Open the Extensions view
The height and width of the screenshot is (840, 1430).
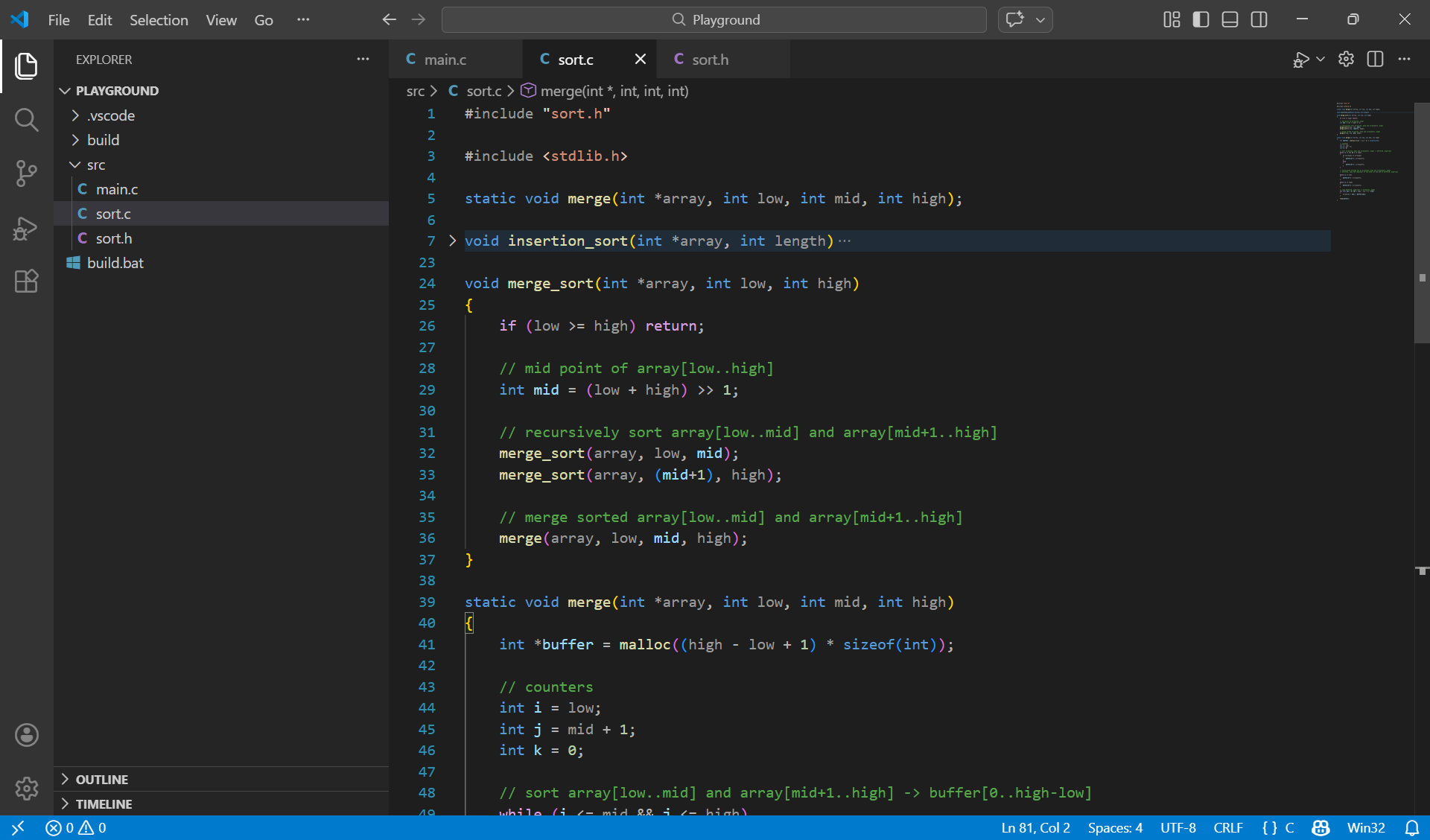click(26, 281)
